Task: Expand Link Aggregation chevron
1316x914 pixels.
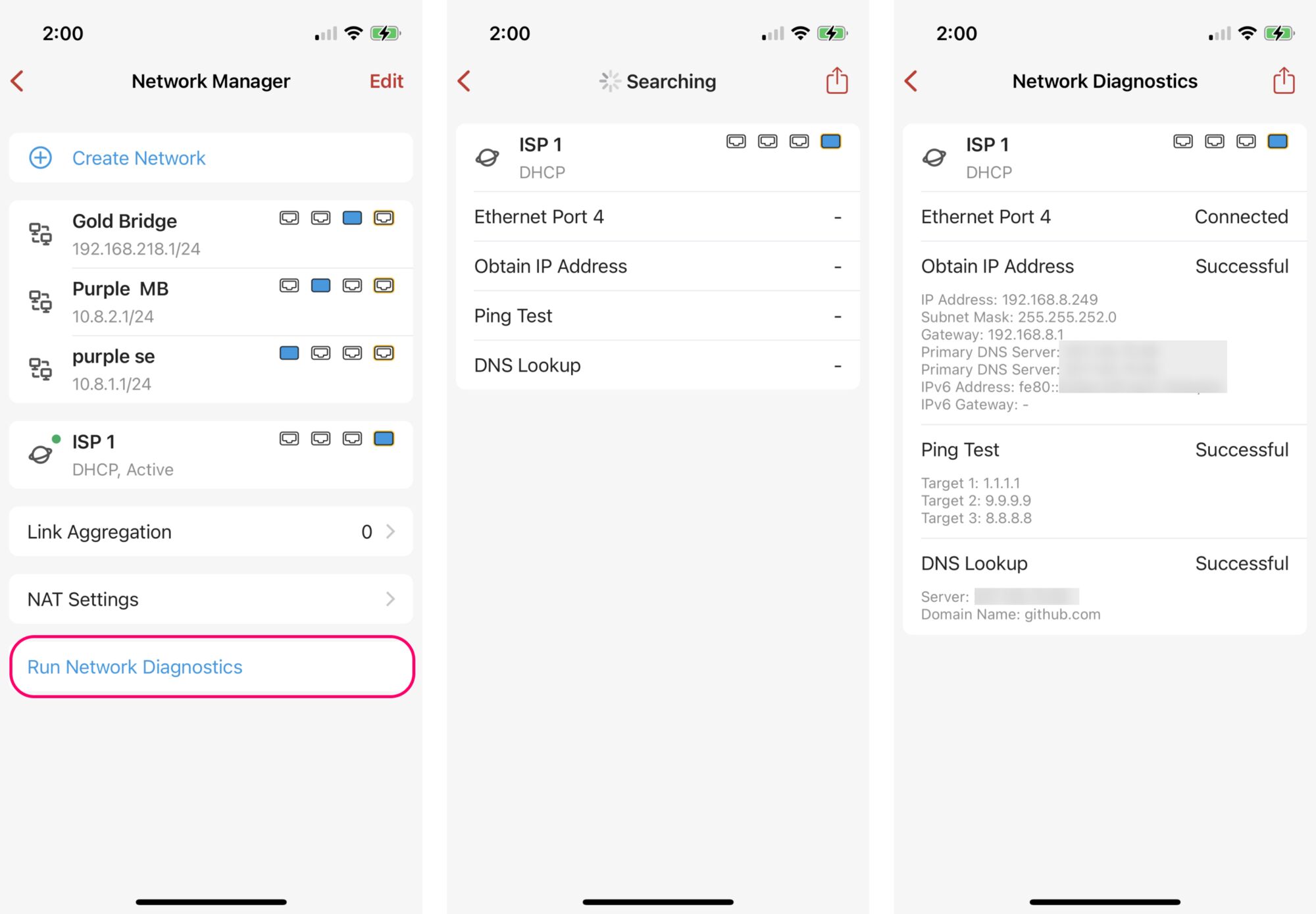Action: tap(391, 532)
